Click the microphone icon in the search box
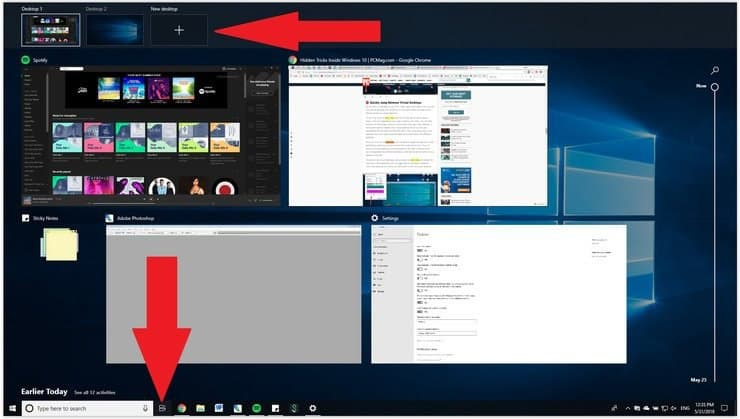Image resolution: width=740 pixels, height=419 pixels. [145, 408]
